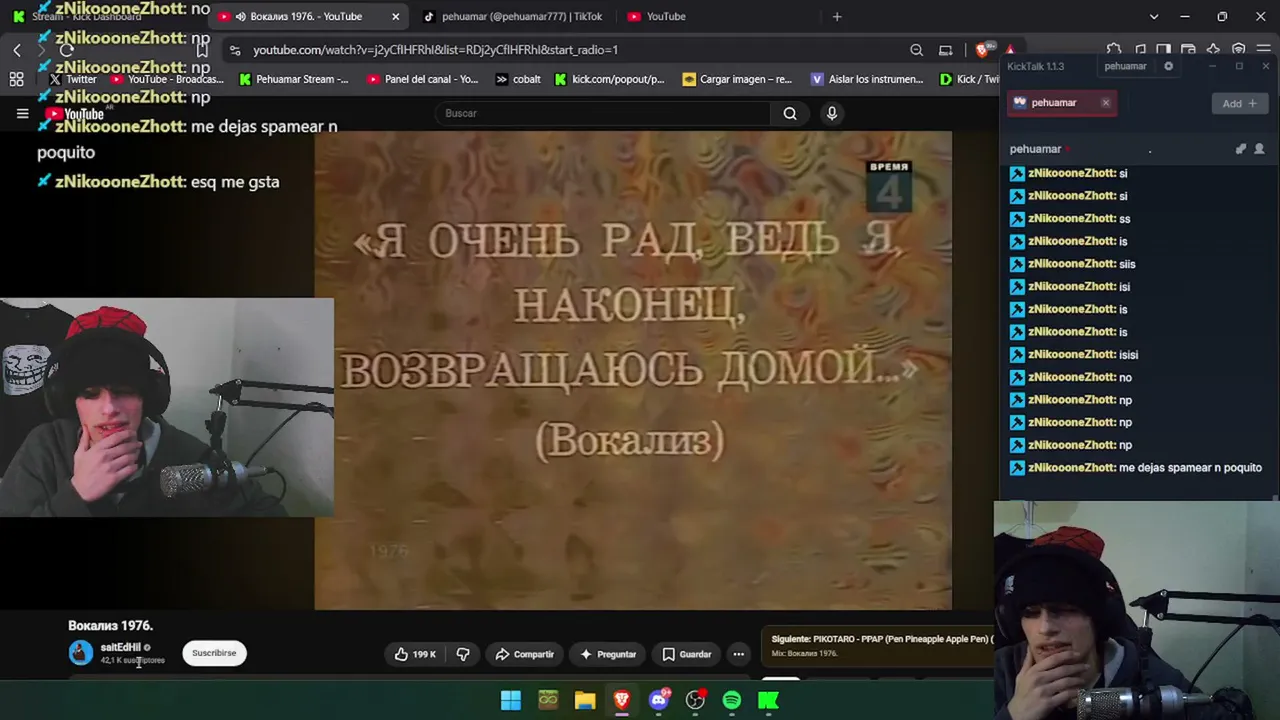Open a new browser tab
The image size is (1280, 720).
pos(837,16)
